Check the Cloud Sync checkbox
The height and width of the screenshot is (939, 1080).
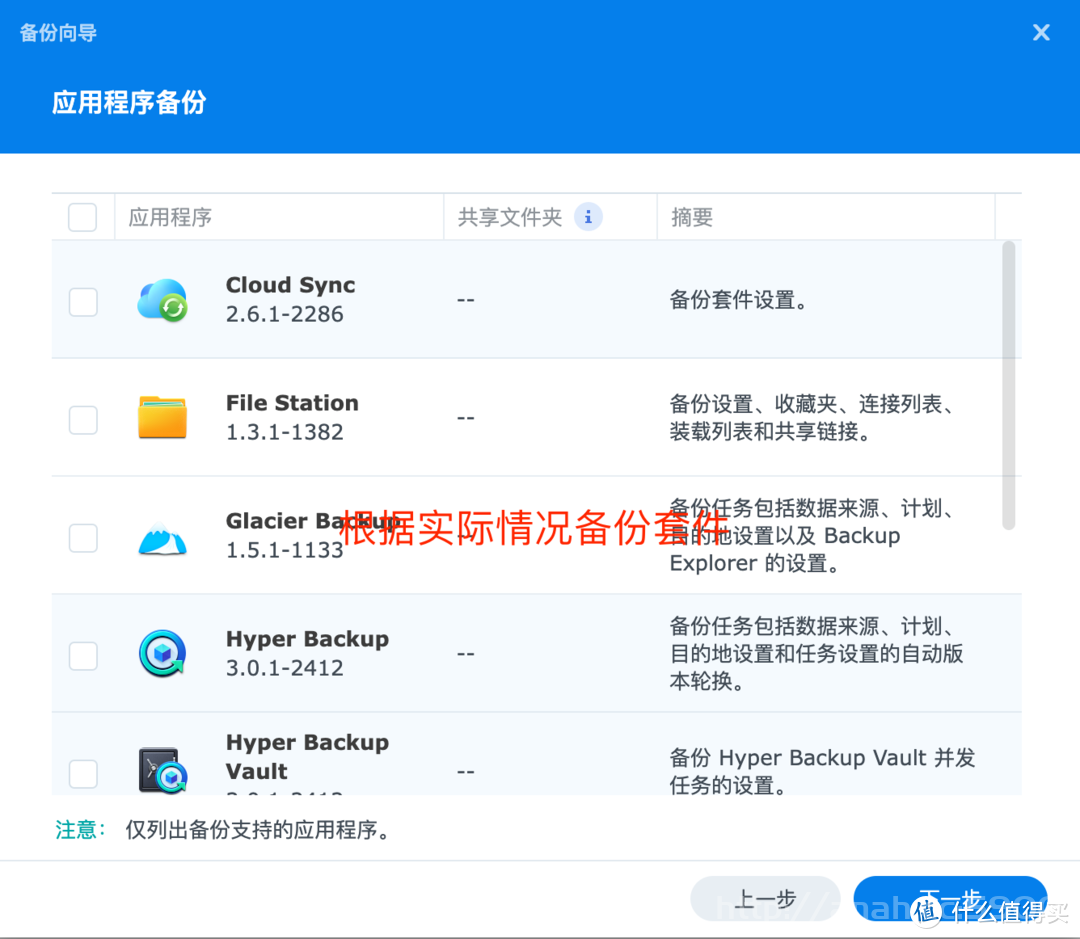83,302
